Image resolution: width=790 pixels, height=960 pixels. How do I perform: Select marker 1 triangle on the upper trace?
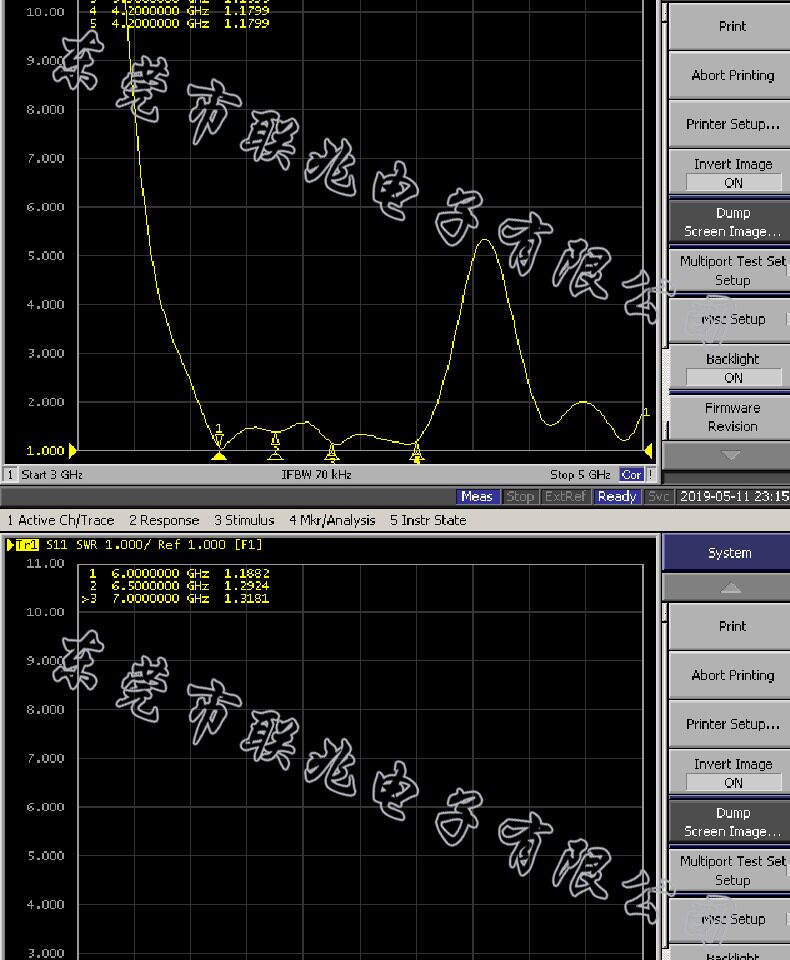pos(219,455)
